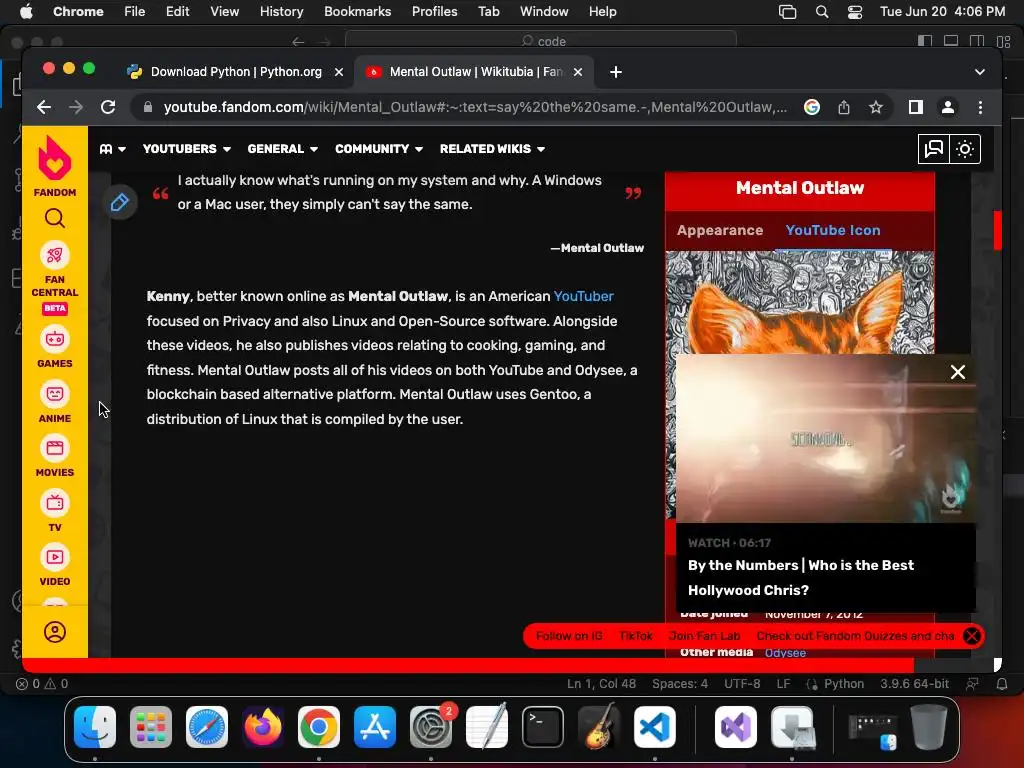
Task: Expand the Chrome tab search chevron
Action: click(980, 72)
